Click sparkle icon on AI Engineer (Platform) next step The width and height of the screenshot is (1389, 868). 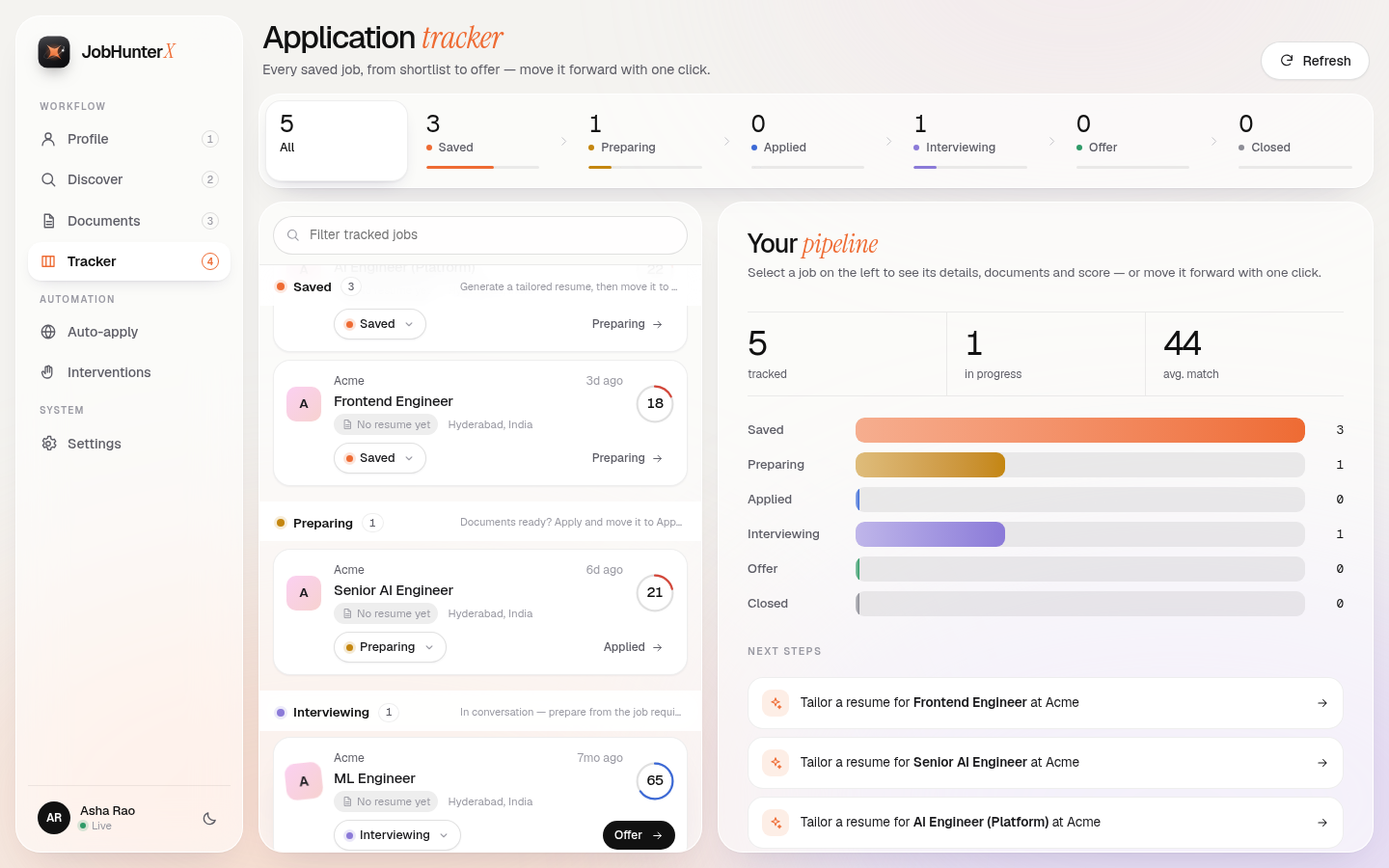coord(776,823)
